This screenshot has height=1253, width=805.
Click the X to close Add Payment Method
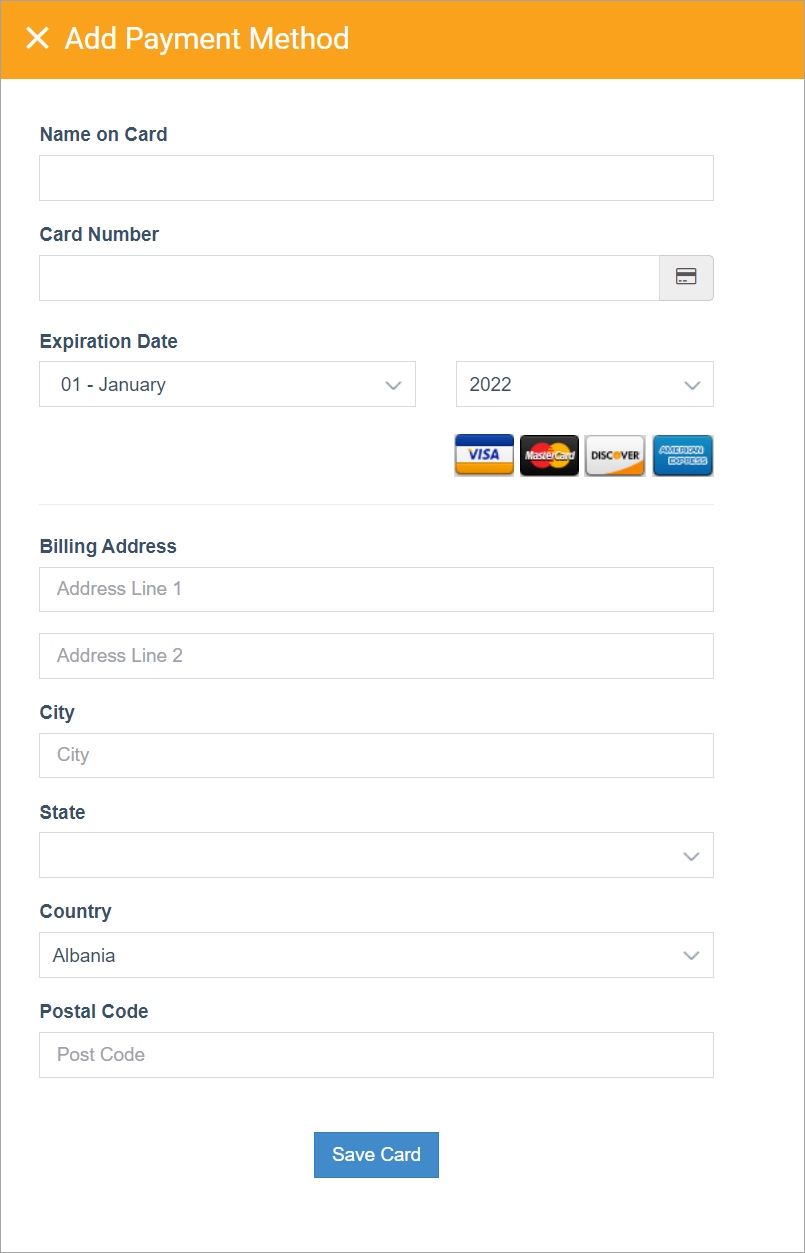pos(37,38)
